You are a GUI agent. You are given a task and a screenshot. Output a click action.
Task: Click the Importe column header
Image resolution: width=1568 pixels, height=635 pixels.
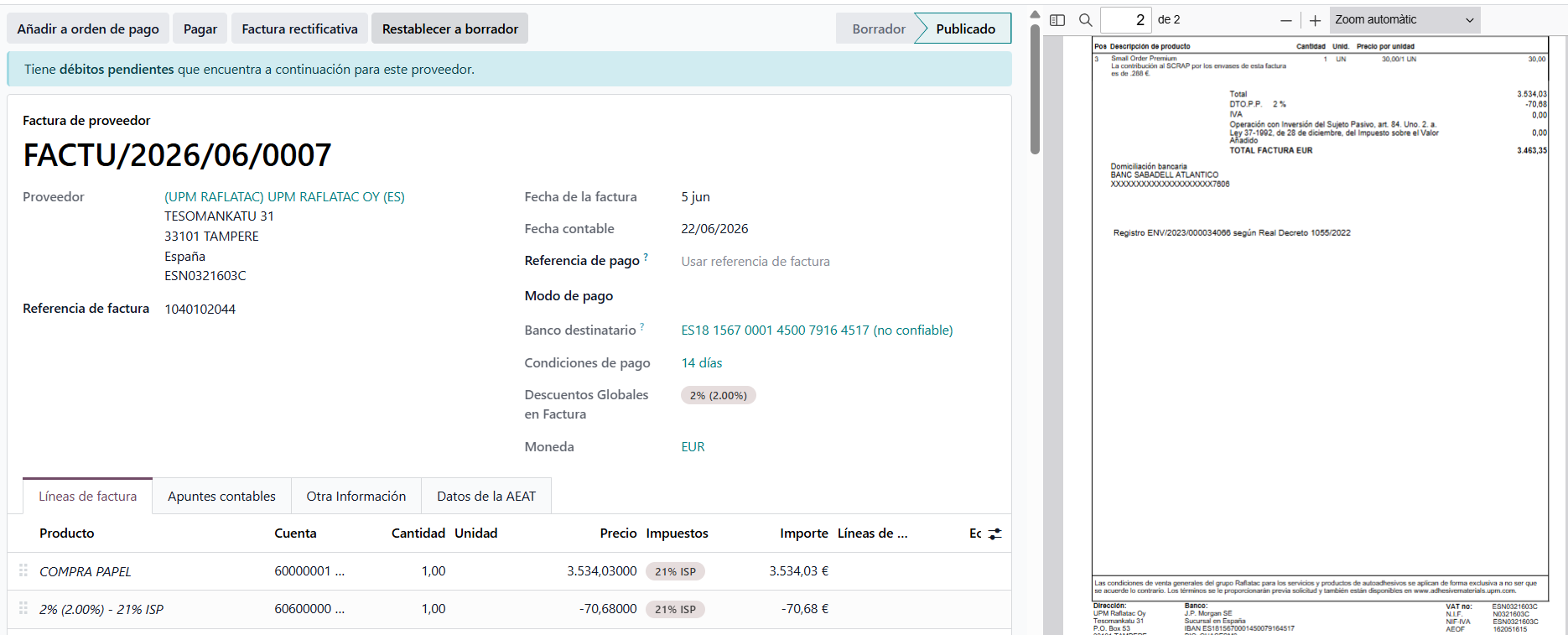click(804, 534)
